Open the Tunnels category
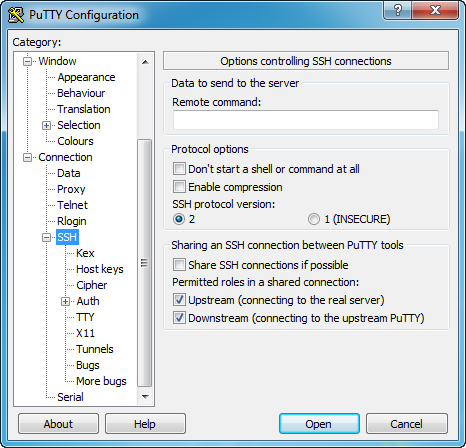The image size is (466, 448). tap(95, 349)
